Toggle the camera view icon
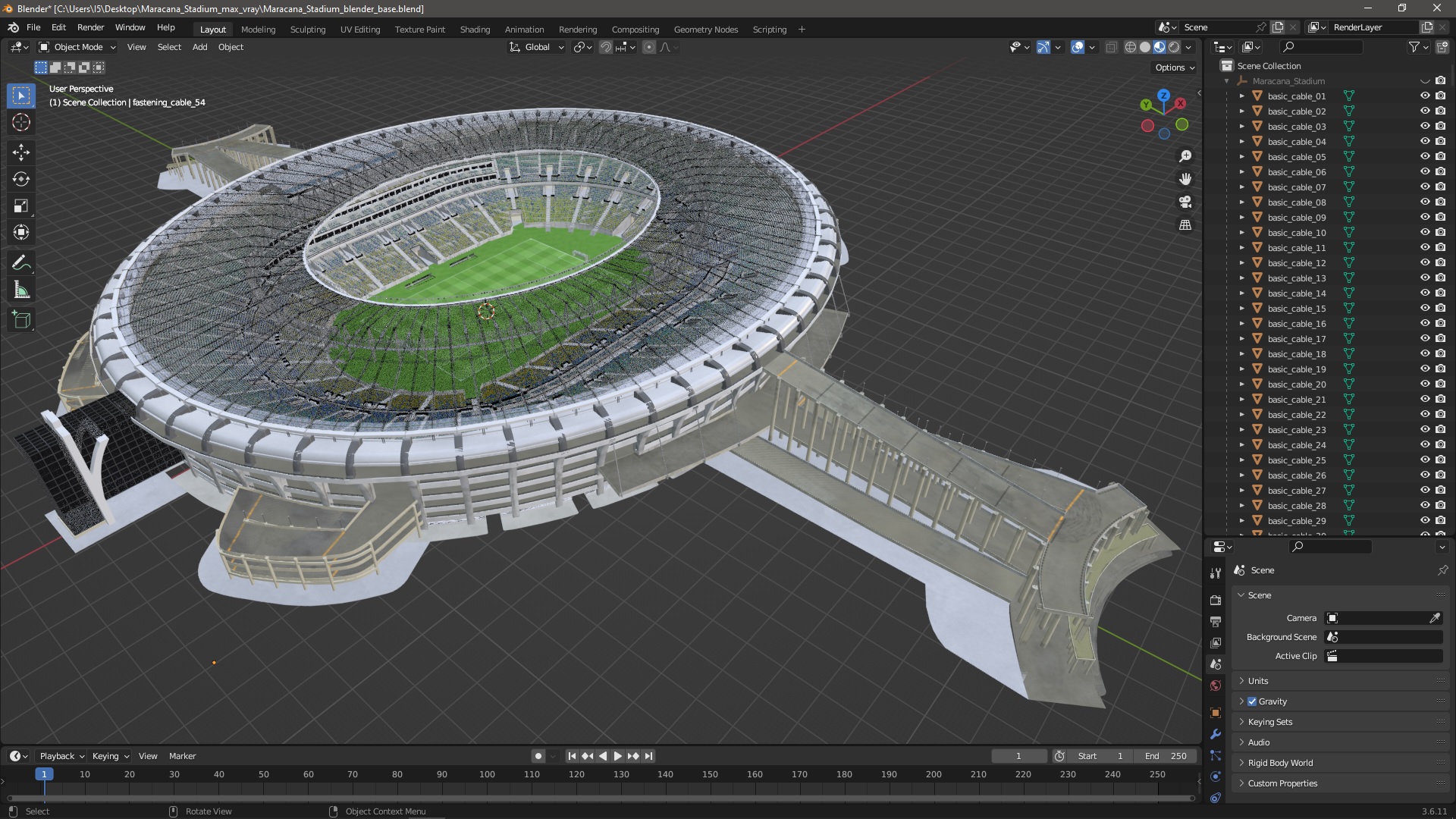The height and width of the screenshot is (819, 1456). (x=1185, y=202)
